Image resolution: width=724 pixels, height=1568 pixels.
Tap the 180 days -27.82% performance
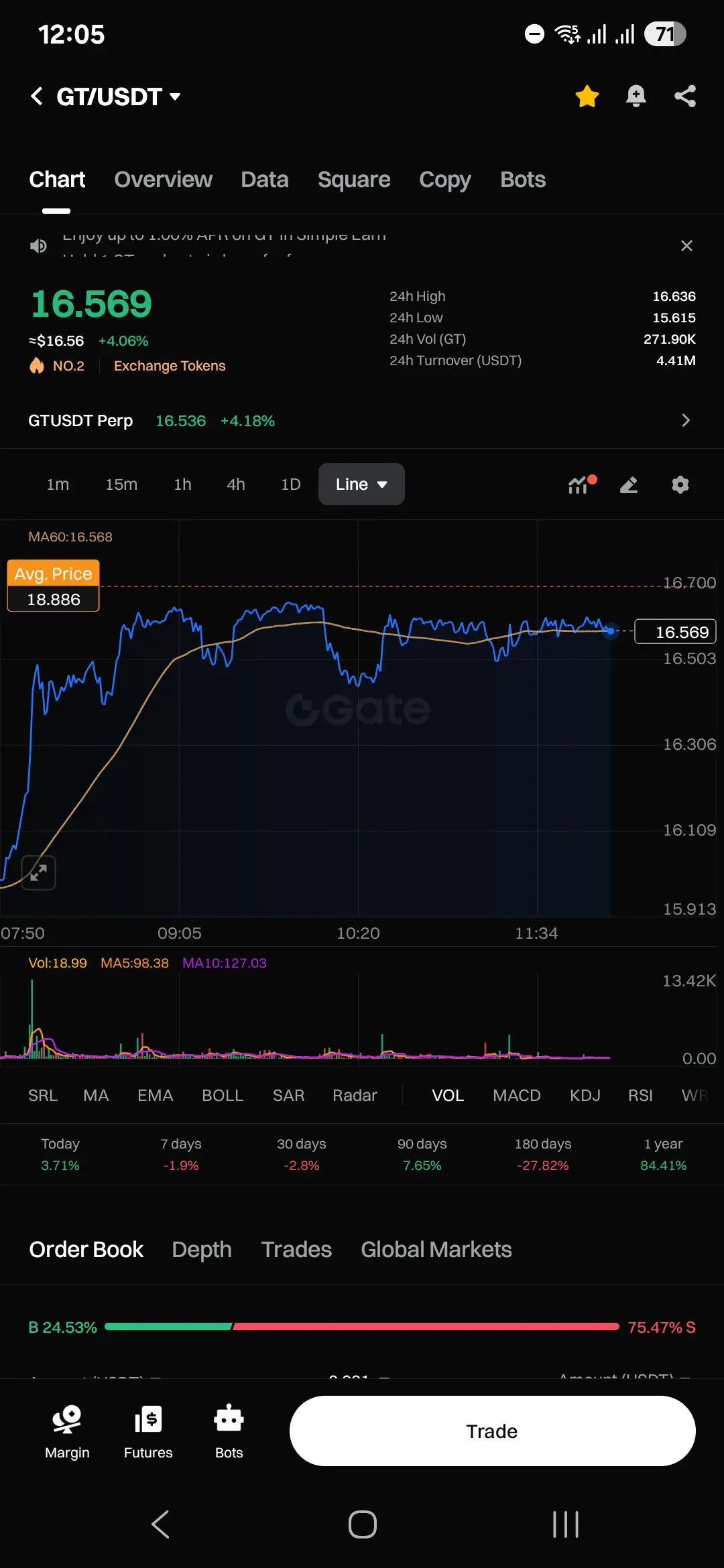click(x=543, y=1155)
